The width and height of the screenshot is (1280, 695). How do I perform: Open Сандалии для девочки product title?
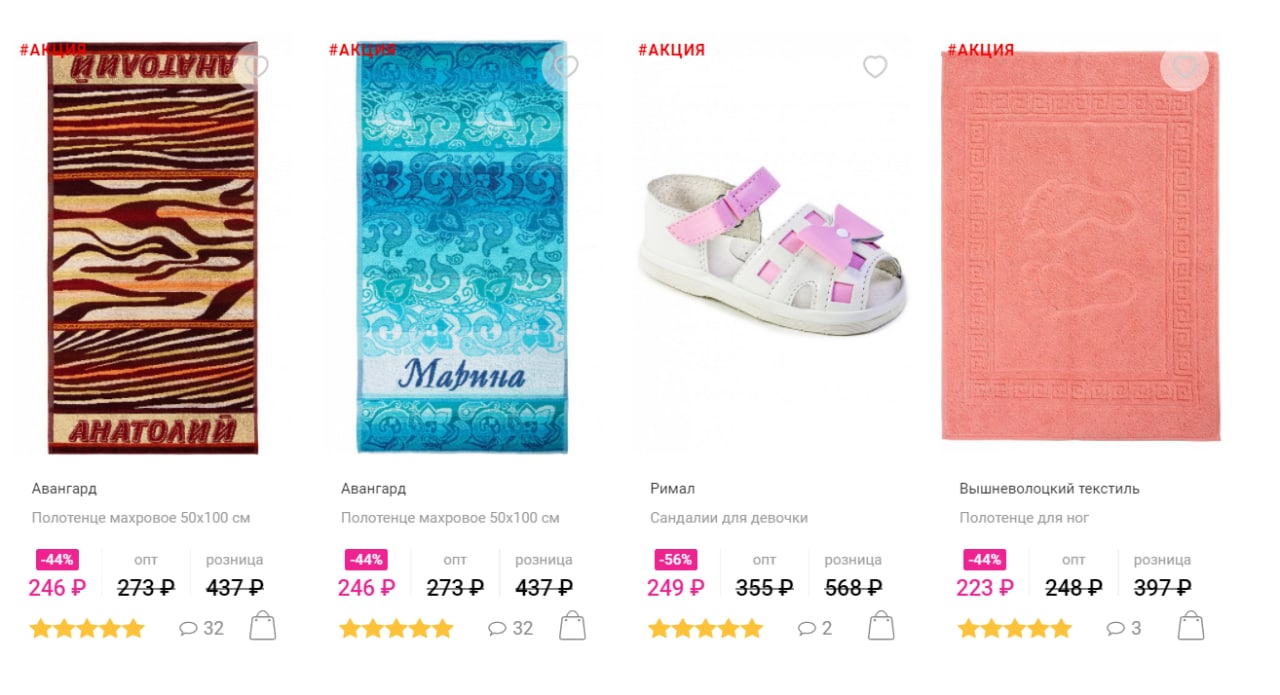pyautogui.click(x=729, y=518)
